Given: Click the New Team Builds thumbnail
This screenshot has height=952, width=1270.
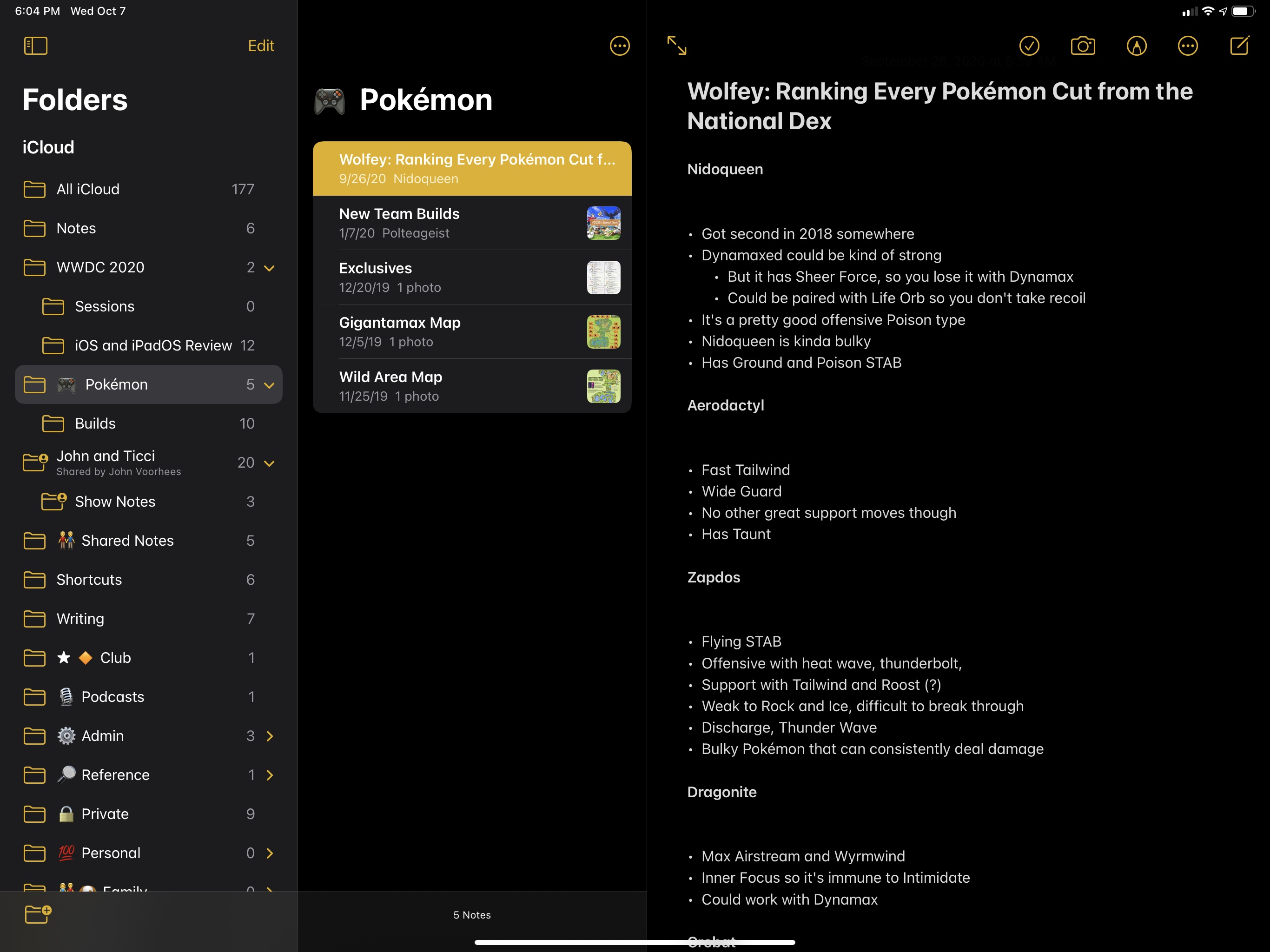Looking at the screenshot, I should point(603,223).
